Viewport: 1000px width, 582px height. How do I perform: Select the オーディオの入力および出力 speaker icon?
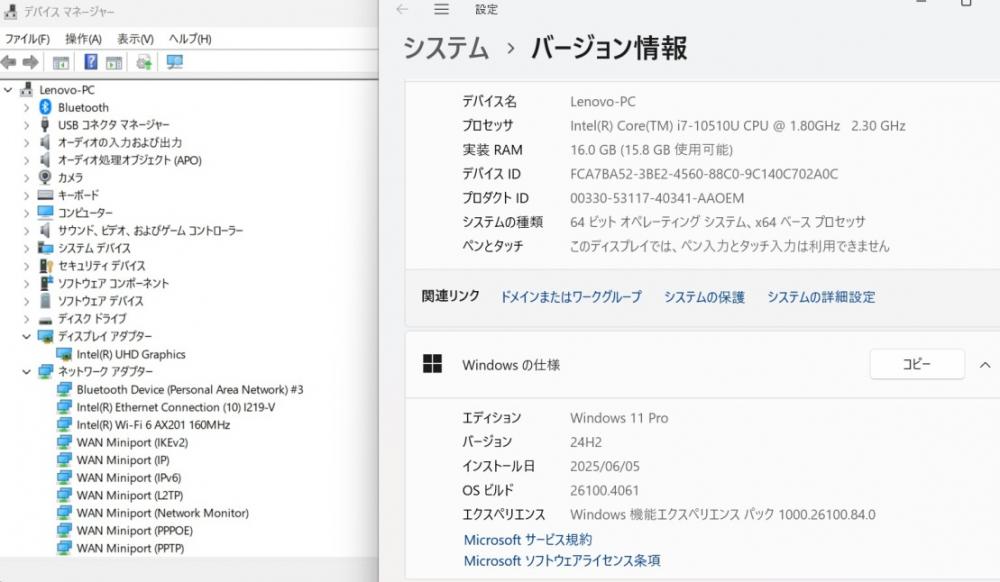(45, 142)
